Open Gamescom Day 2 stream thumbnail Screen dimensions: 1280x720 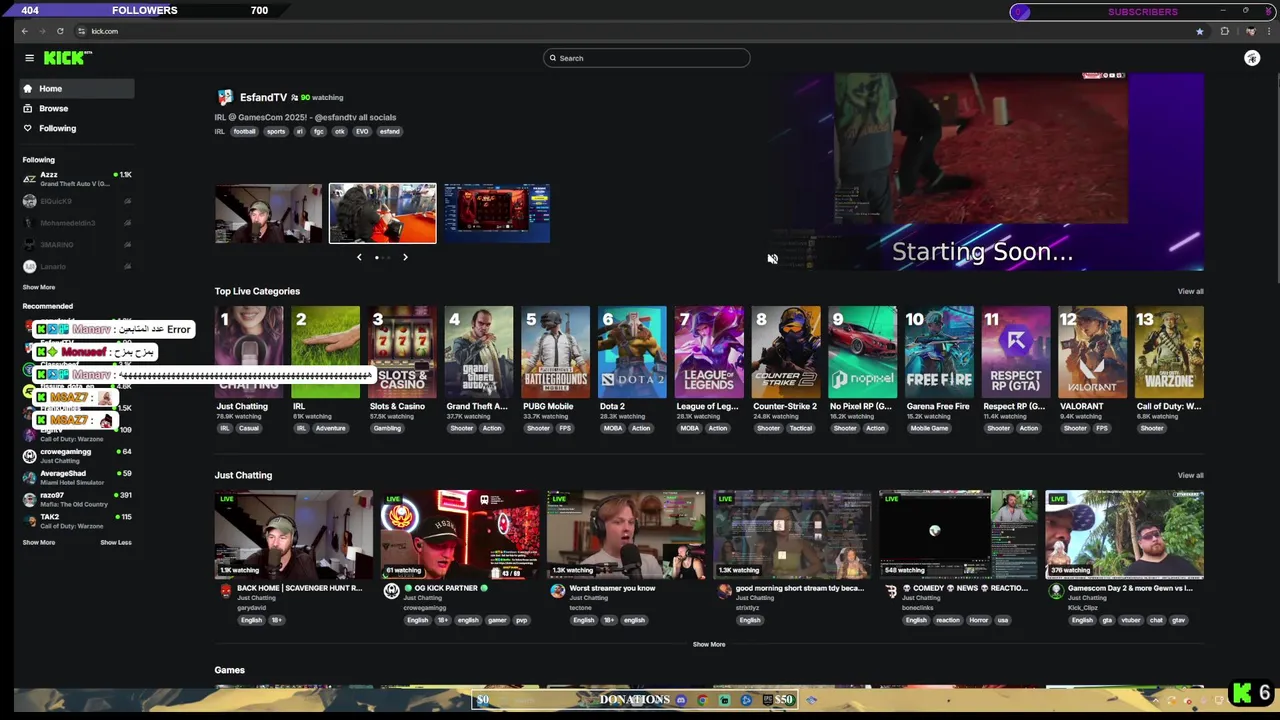[1125, 535]
